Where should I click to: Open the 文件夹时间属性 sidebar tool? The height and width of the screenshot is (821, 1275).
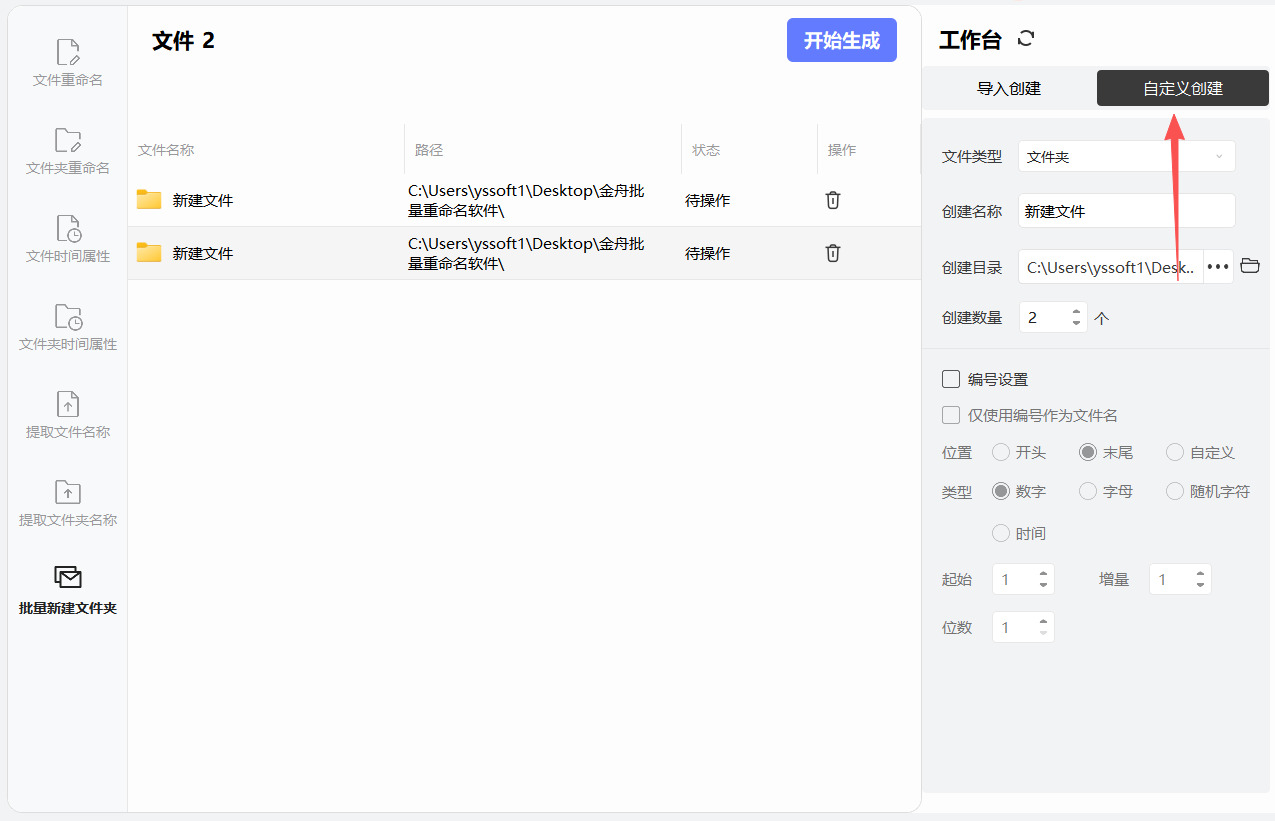click(x=68, y=327)
